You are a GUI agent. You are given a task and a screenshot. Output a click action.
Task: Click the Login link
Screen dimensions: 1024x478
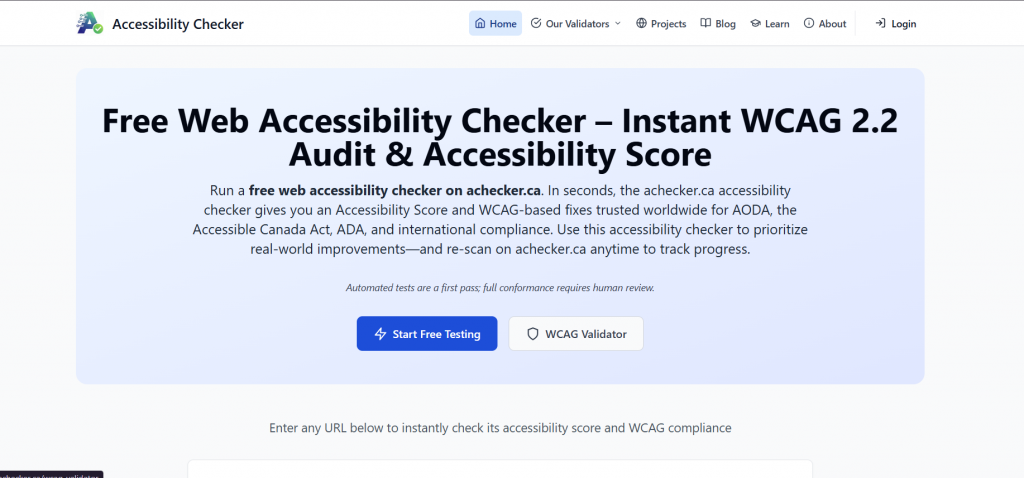click(903, 23)
